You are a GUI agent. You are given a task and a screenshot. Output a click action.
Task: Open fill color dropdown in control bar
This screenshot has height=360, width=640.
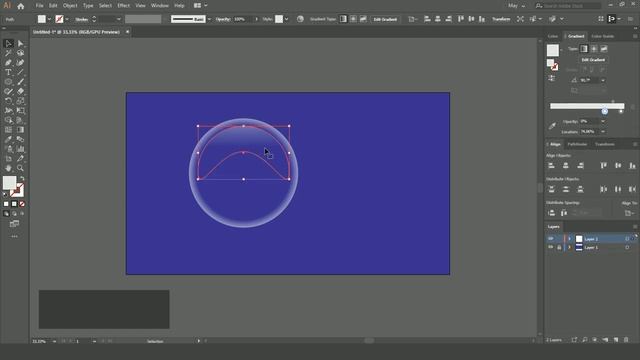point(49,19)
